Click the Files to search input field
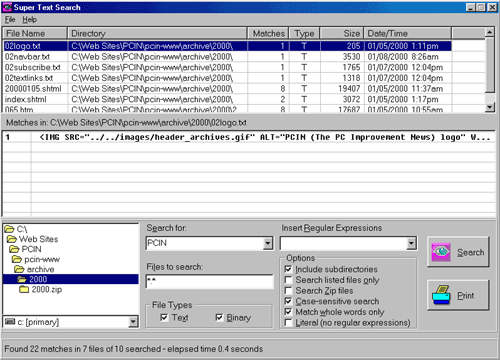The height and width of the screenshot is (360, 500). pos(209,282)
